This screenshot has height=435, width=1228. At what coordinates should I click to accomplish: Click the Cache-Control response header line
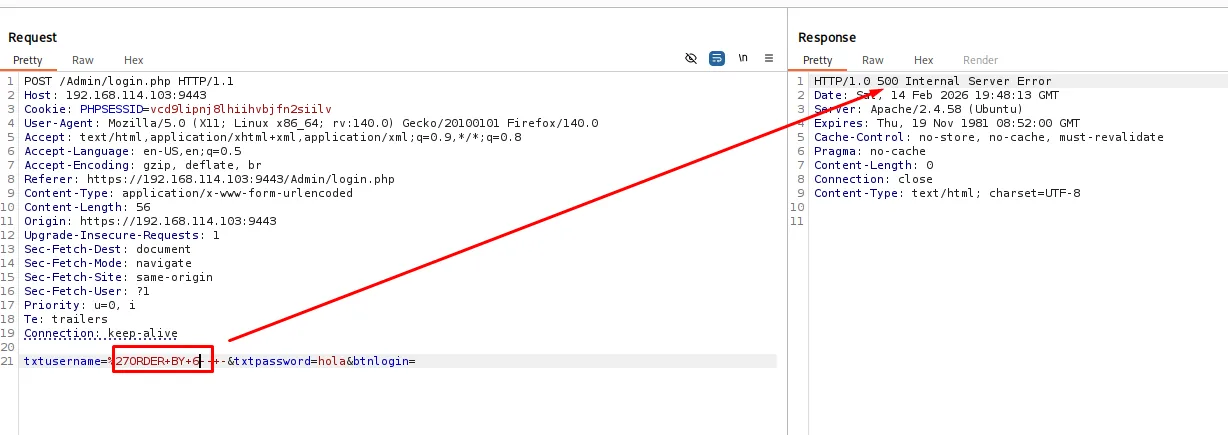pos(989,137)
